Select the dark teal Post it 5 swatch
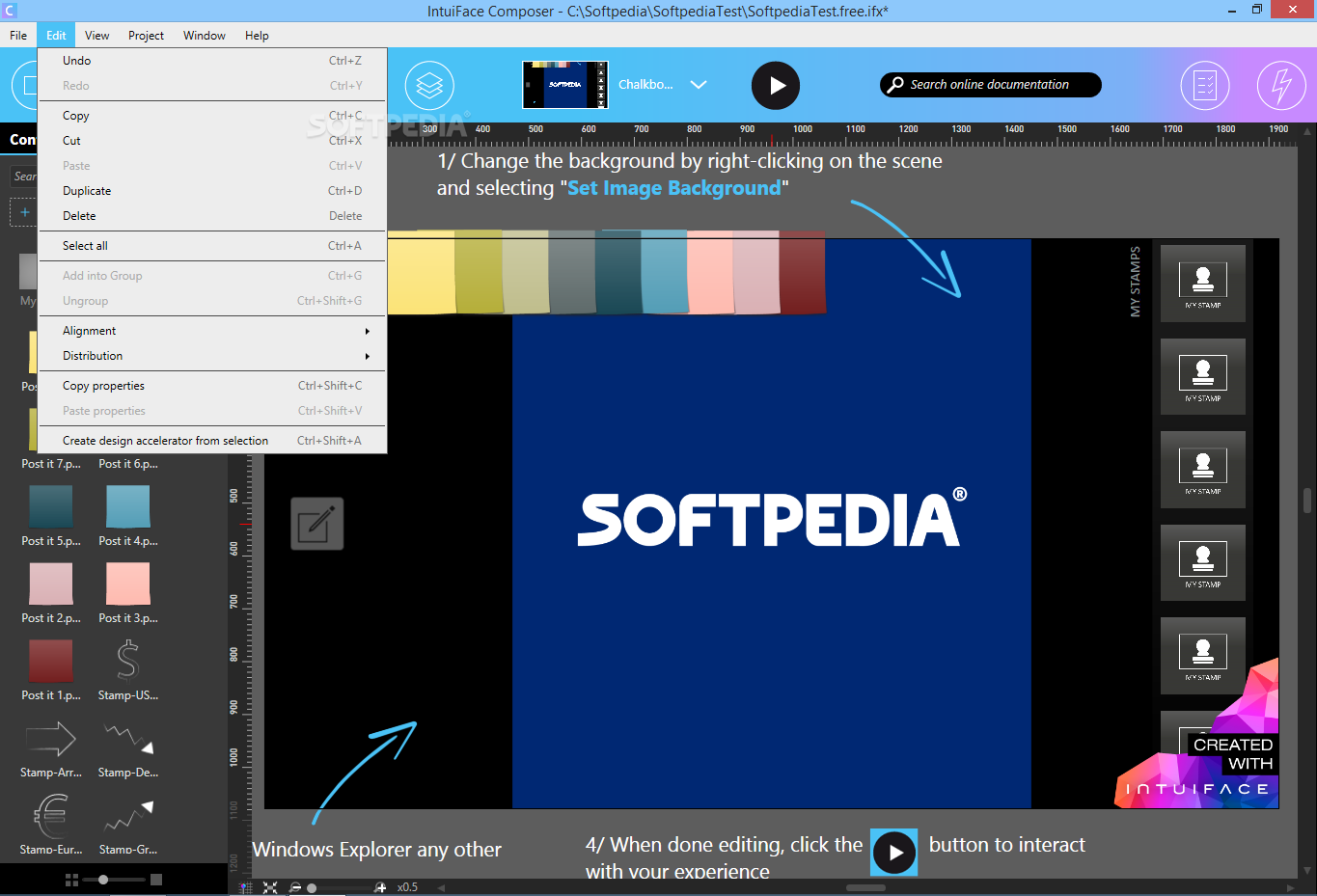 51,507
